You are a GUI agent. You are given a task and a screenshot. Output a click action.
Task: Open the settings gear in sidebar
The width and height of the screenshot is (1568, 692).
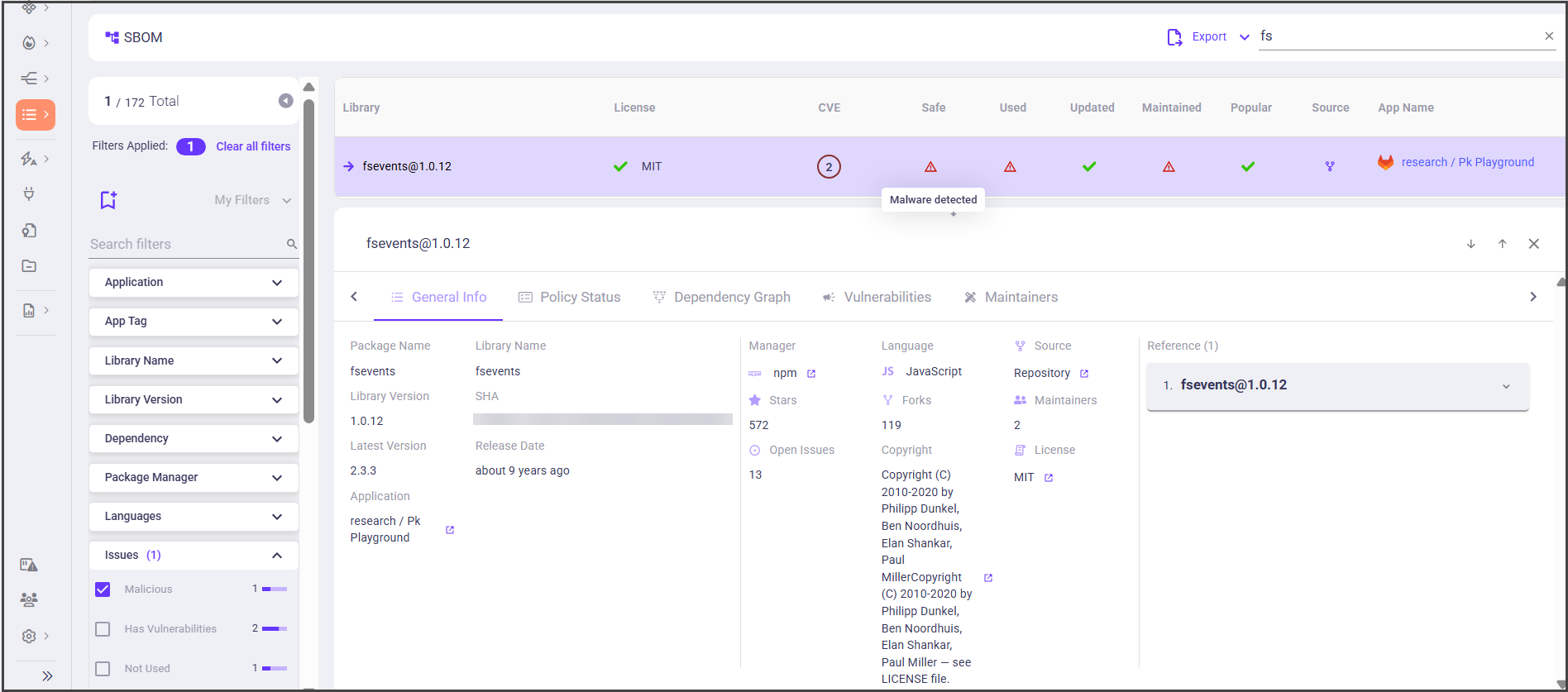pyautogui.click(x=29, y=636)
